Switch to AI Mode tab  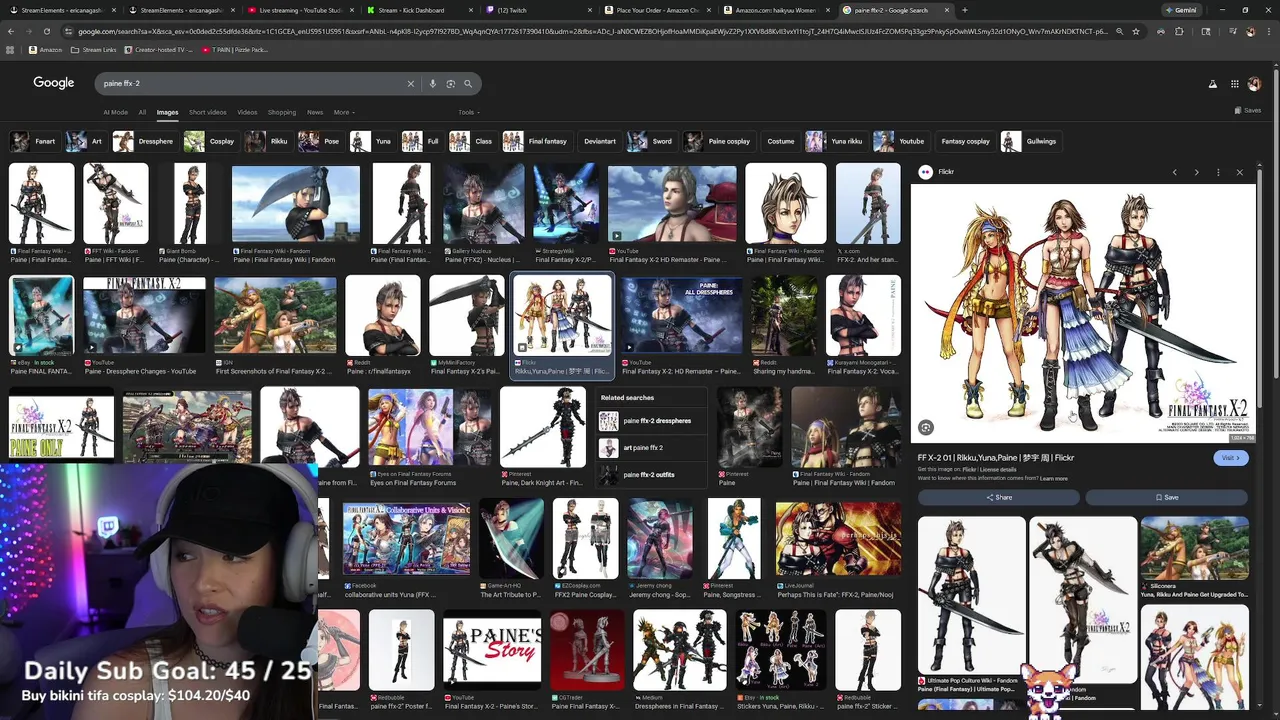115,112
